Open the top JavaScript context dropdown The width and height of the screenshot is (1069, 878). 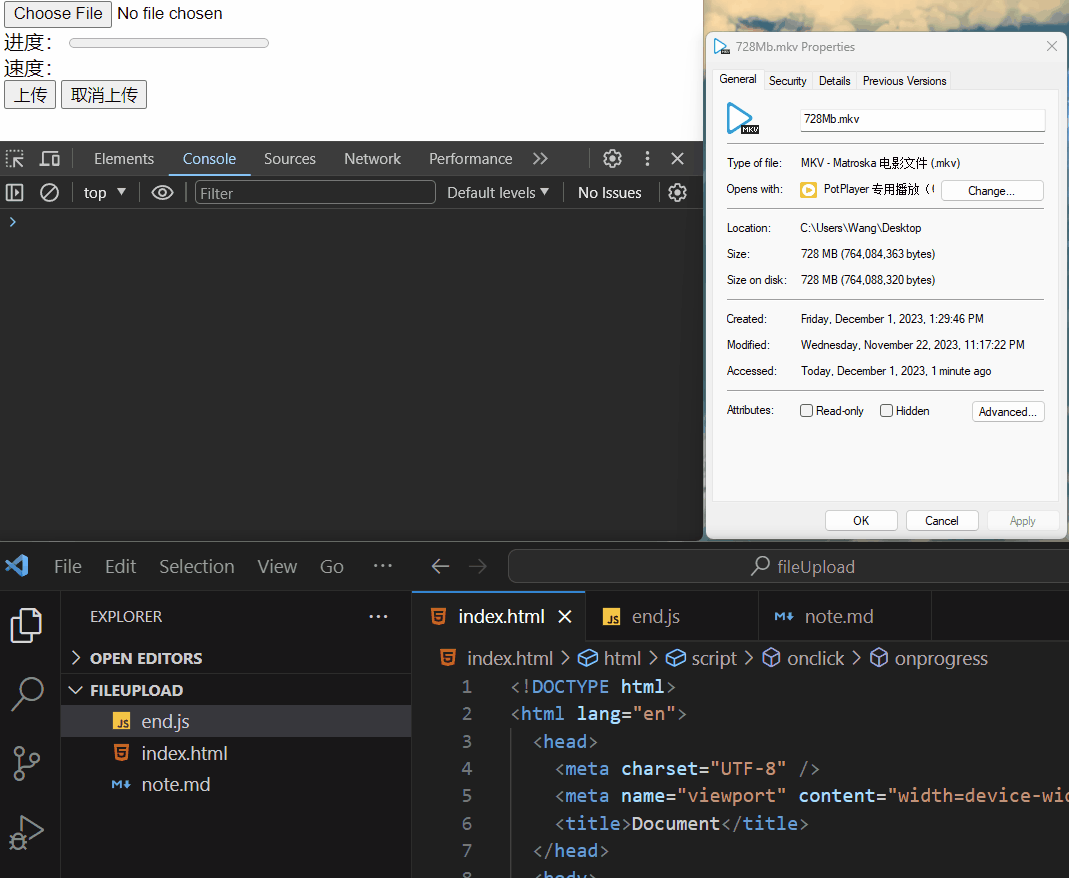(x=104, y=193)
